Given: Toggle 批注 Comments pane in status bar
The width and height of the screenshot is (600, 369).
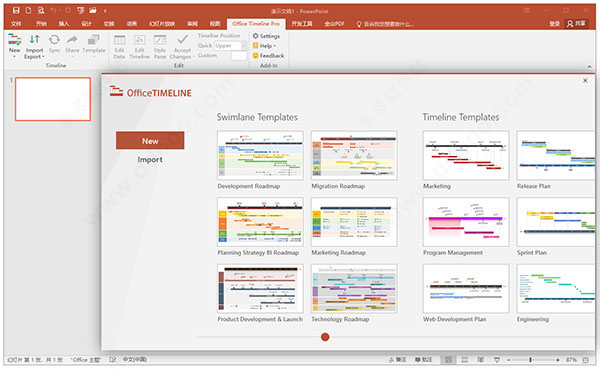Looking at the screenshot, I should pyautogui.click(x=424, y=360).
